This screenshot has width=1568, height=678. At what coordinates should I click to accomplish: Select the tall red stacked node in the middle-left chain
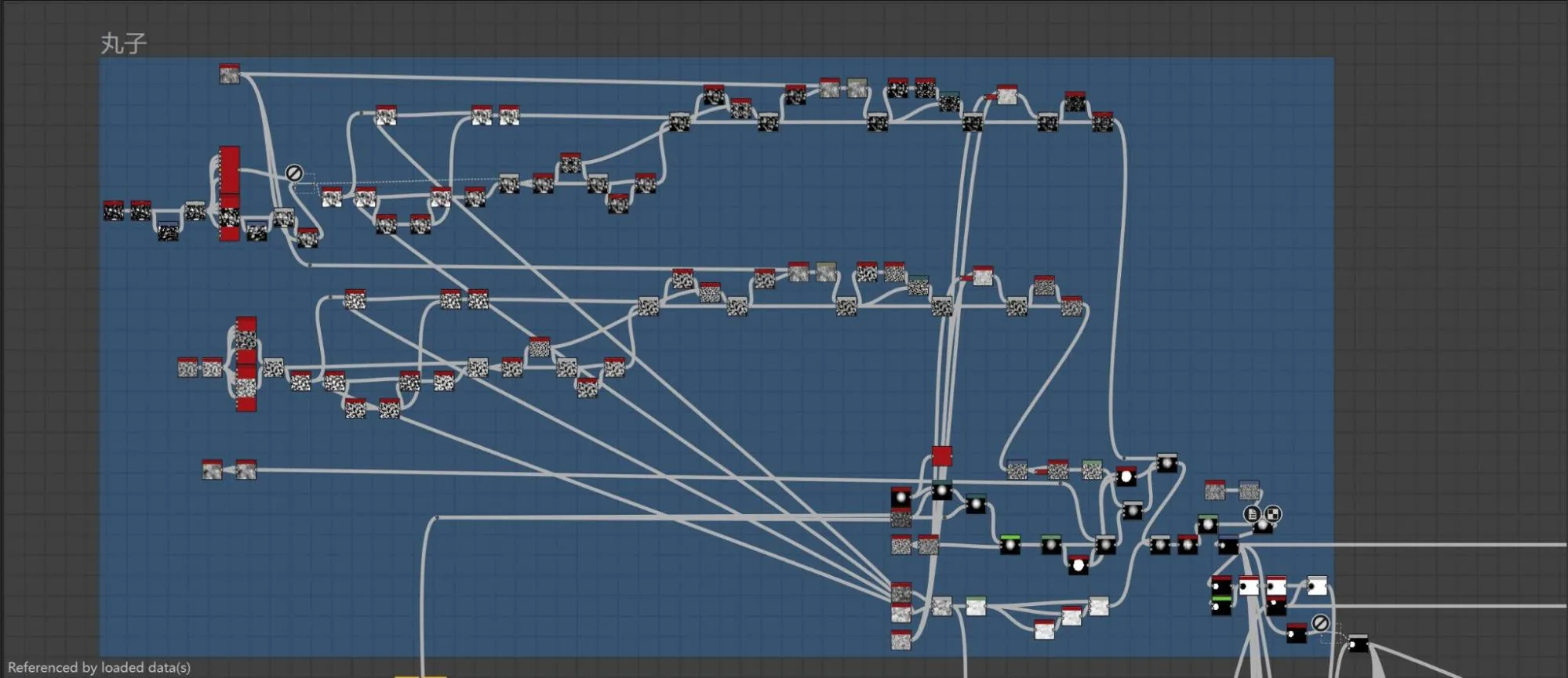tap(246, 364)
